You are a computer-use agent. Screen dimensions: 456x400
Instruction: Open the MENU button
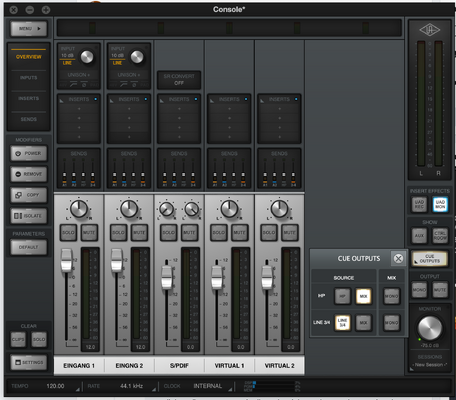click(x=29, y=29)
